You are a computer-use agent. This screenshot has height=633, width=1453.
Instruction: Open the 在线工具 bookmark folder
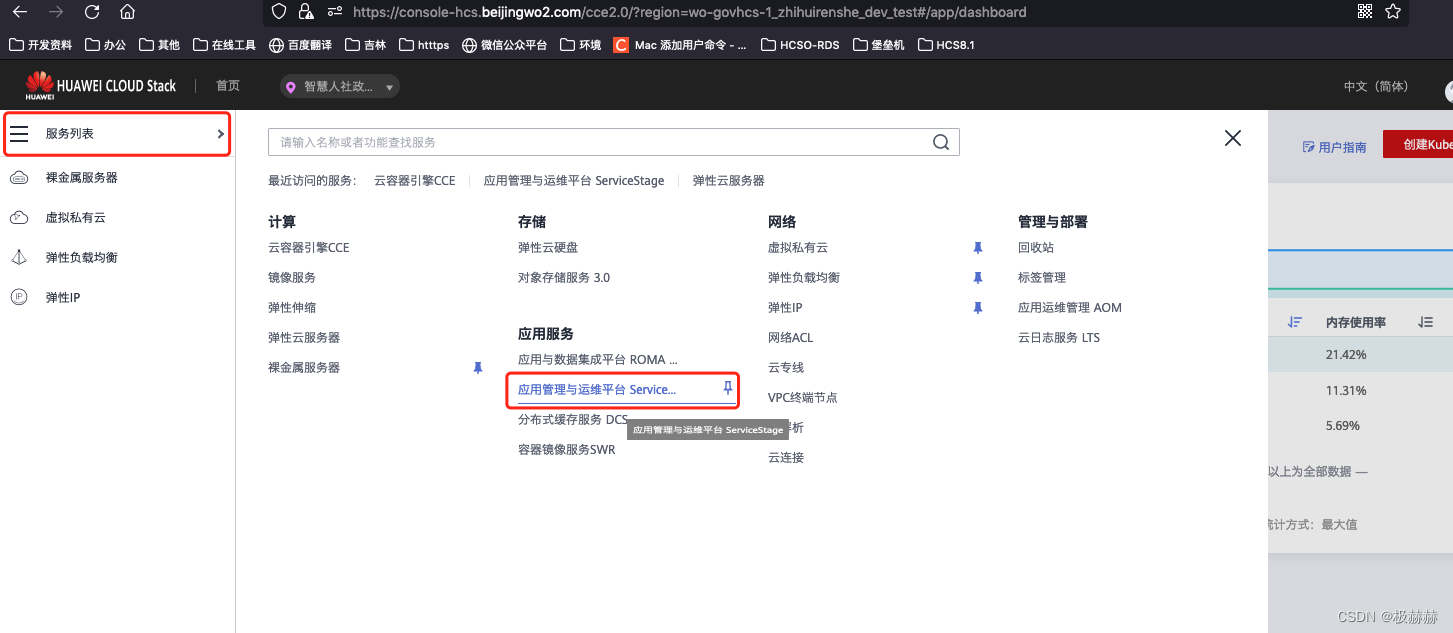225,45
